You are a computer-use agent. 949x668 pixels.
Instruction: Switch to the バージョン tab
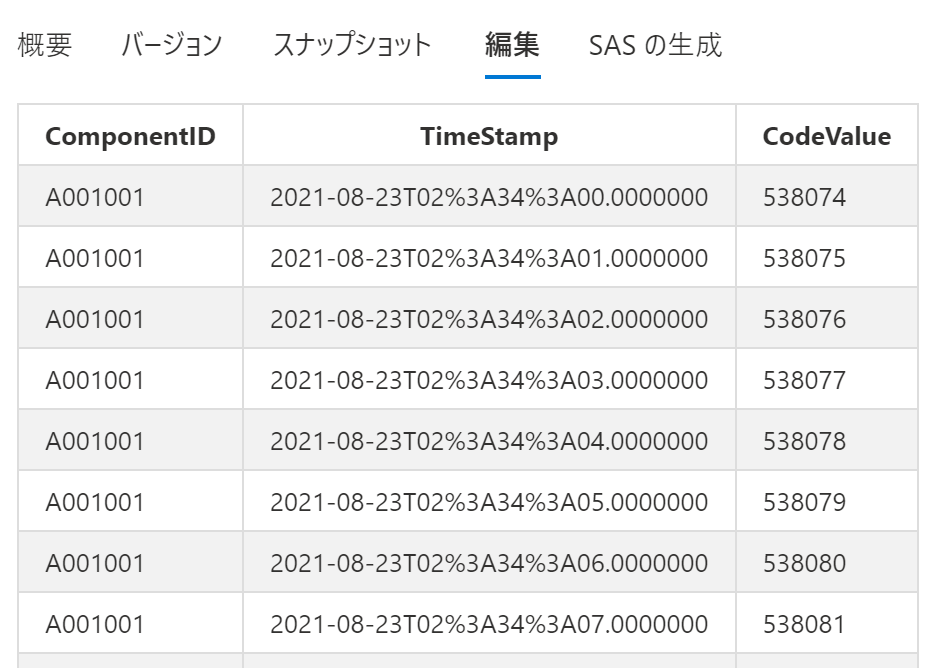tap(172, 45)
